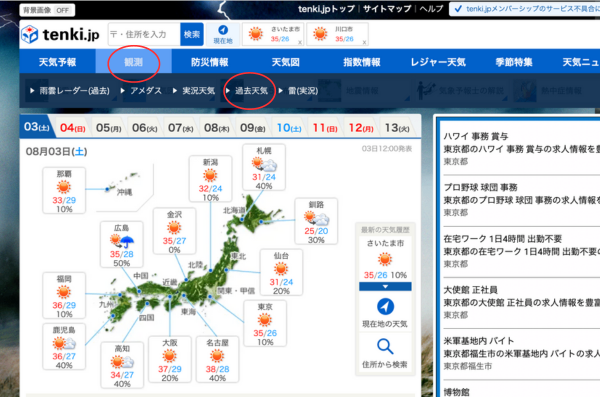Click the membership service notice banner
600x400 pixels.
(x=525, y=9)
